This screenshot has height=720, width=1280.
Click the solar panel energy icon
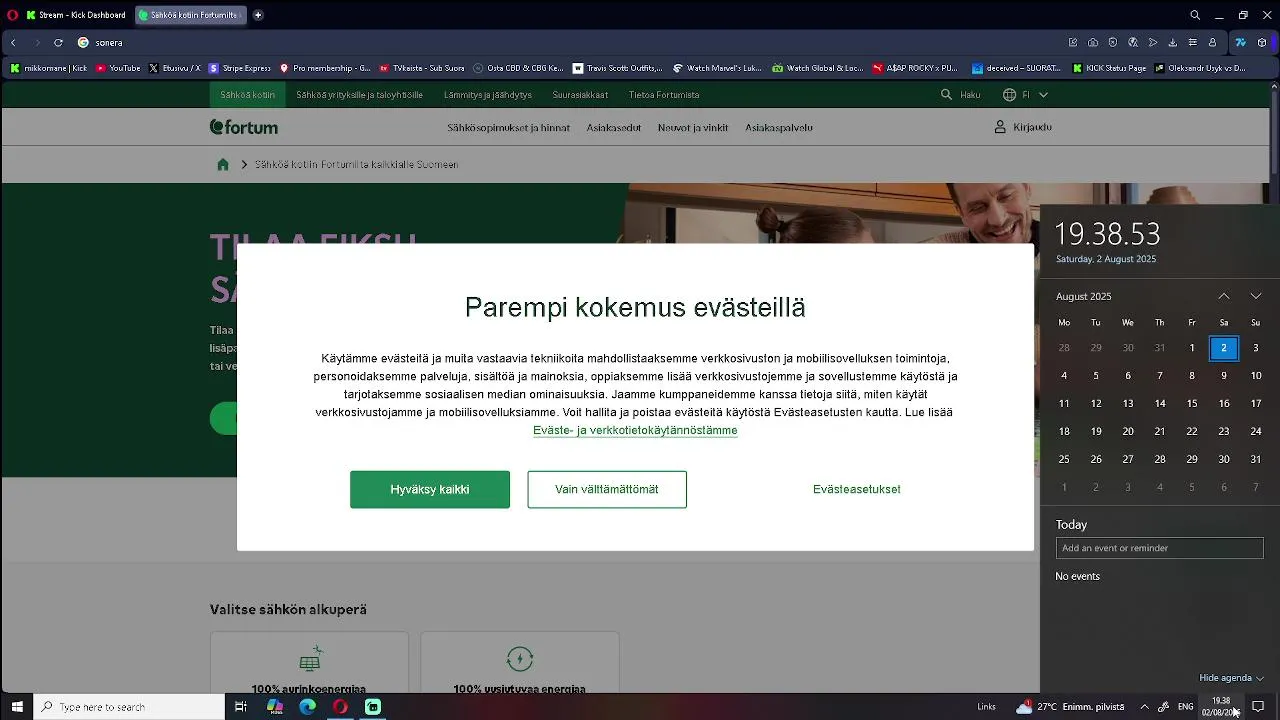310,659
